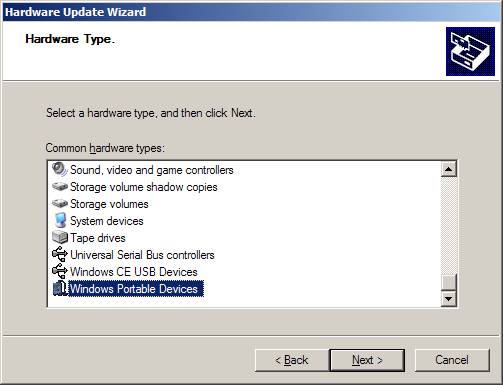Go to the Next wizard step
The height and width of the screenshot is (385, 503).
click(367, 360)
